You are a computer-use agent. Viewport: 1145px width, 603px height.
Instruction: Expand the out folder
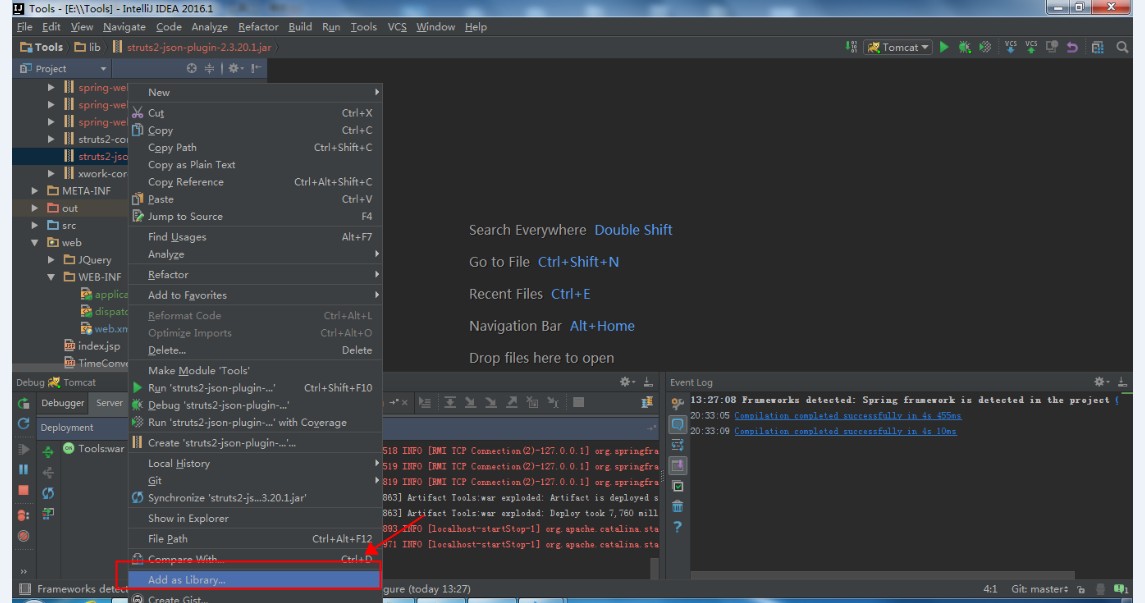[x=34, y=208]
